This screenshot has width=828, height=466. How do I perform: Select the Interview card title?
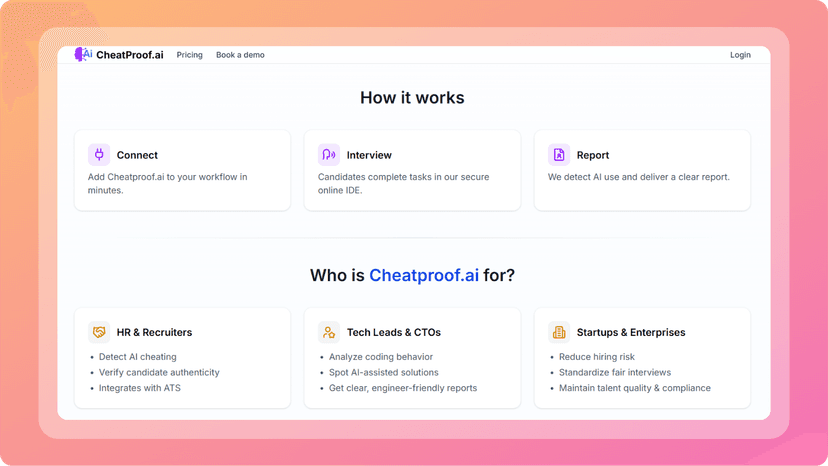[369, 155]
